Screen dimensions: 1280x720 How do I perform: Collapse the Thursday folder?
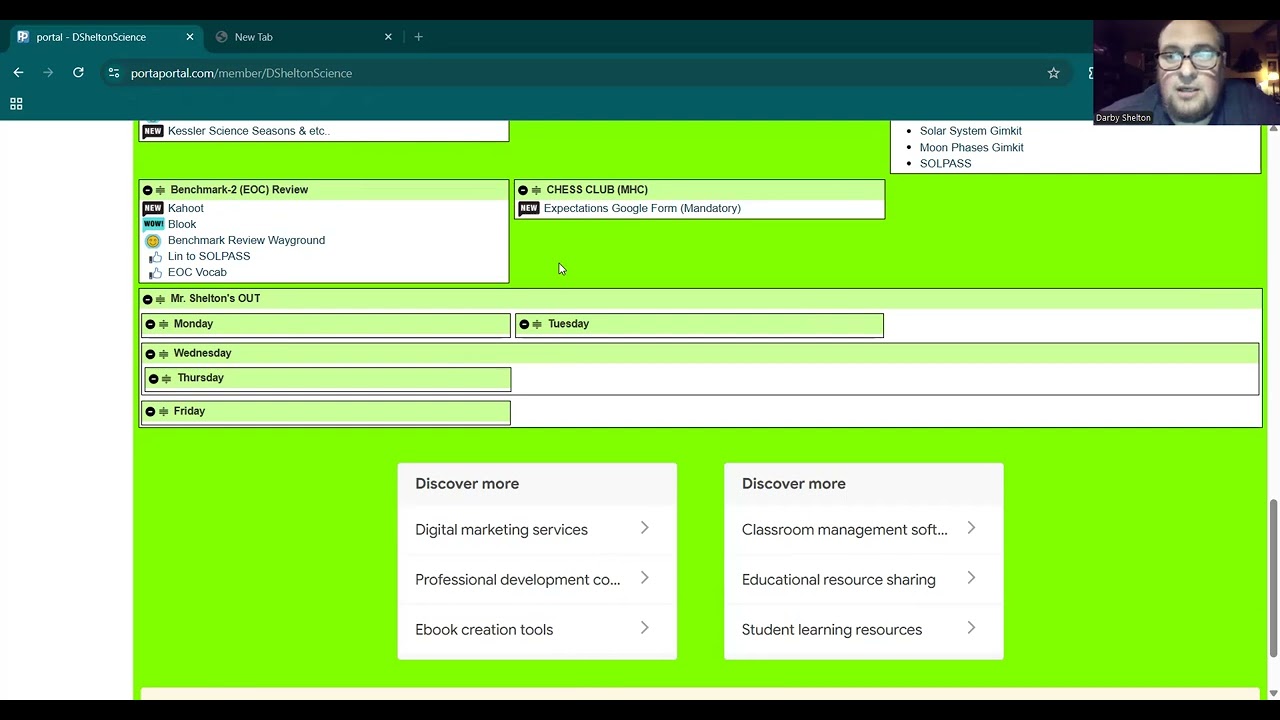(153, 378)
